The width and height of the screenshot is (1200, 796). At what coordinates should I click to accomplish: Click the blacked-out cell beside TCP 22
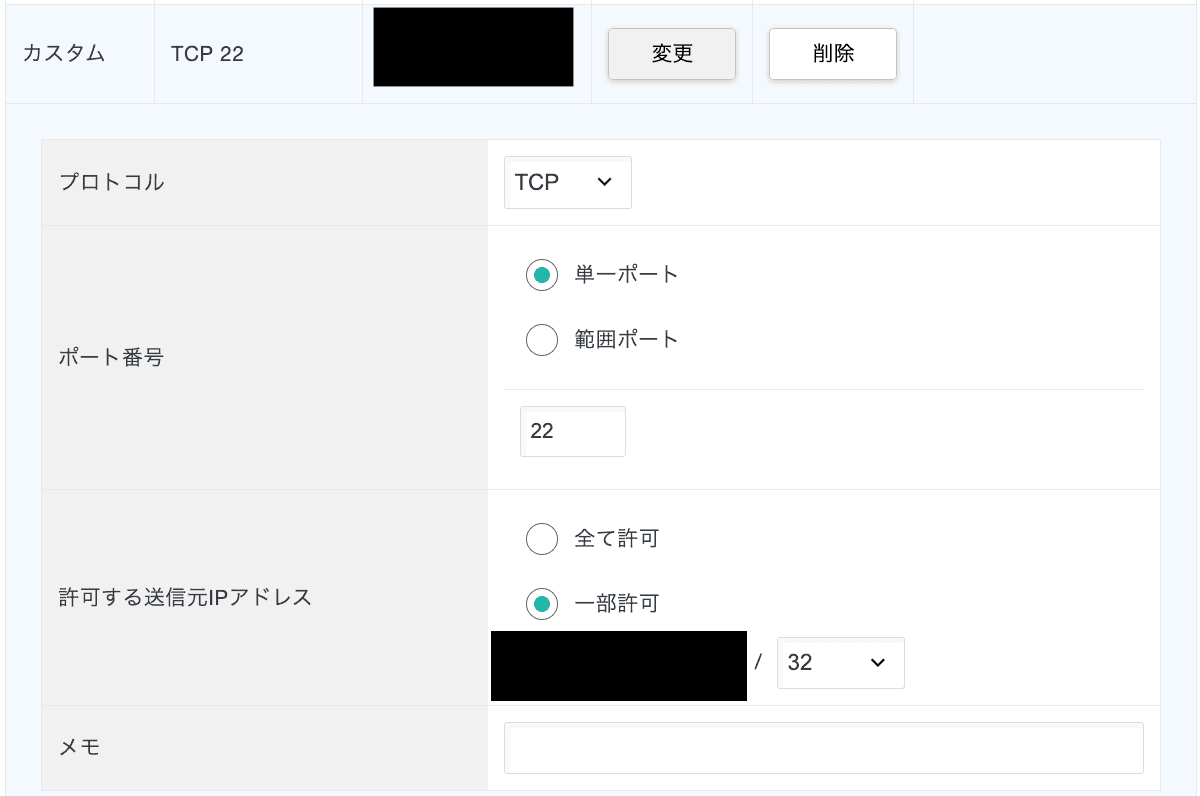(x=473, y=48)
